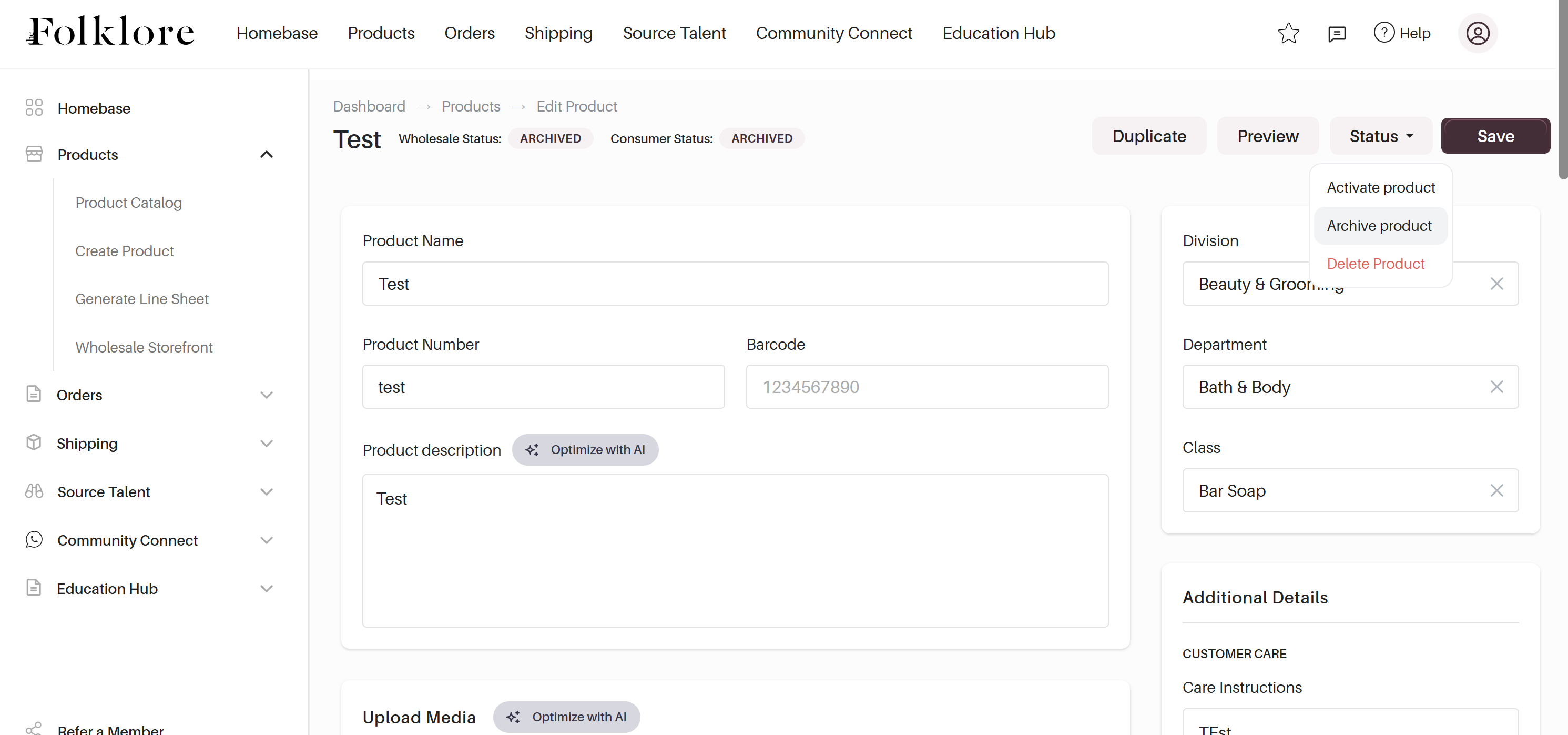The image size is (1568, 735).
Task: Open Products in top navigation
Action: tap(381, 33)
